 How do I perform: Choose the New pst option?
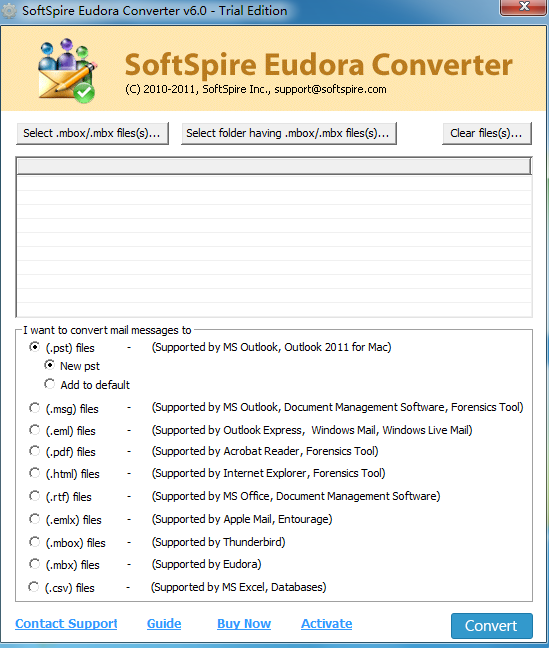(x=49, y=365)
